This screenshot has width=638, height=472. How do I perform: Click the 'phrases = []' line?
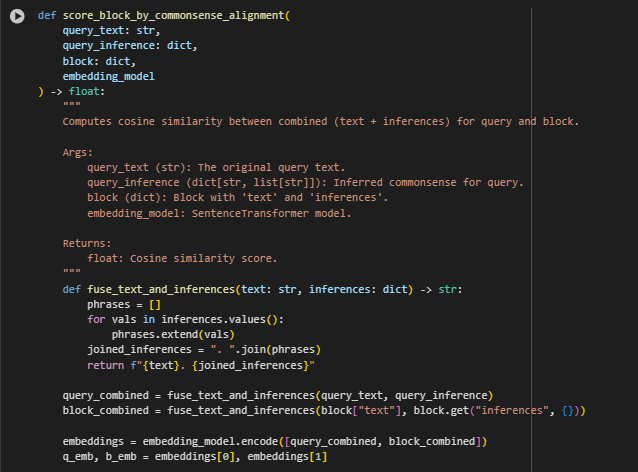pos(124,305)
